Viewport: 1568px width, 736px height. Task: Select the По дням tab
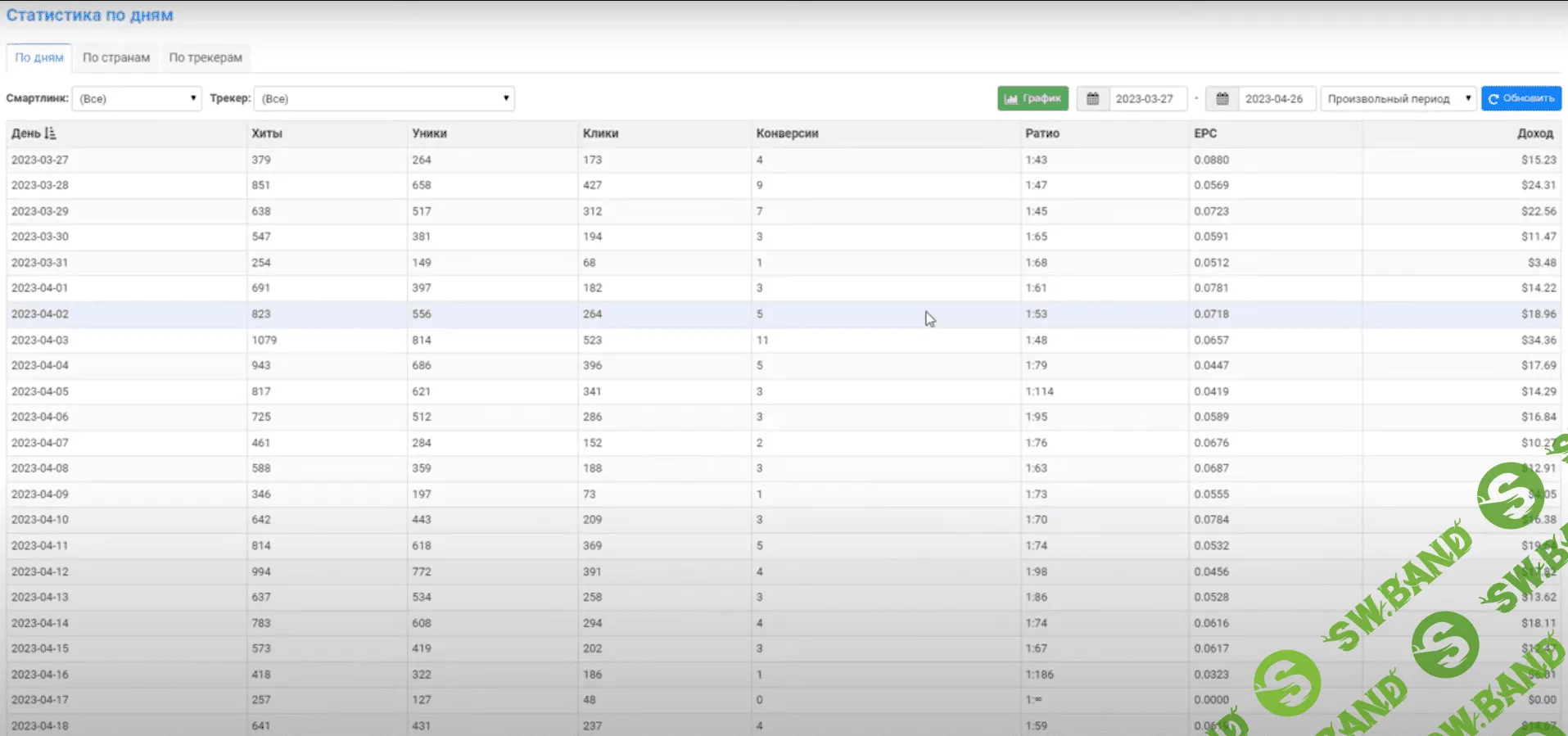click(39, 58)
